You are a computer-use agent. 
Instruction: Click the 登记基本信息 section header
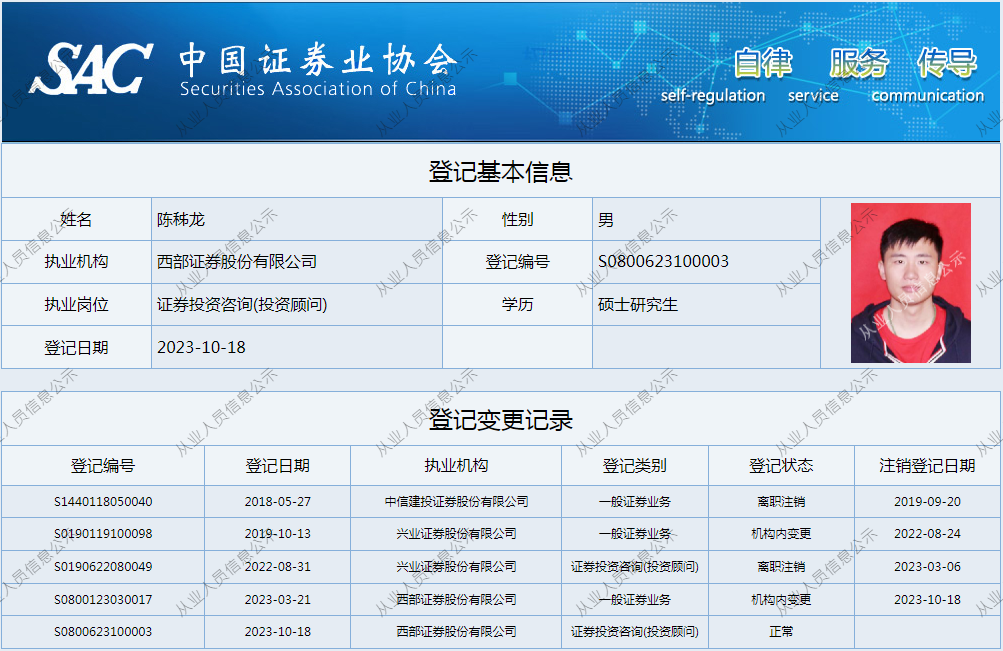[x=500, y=171]
